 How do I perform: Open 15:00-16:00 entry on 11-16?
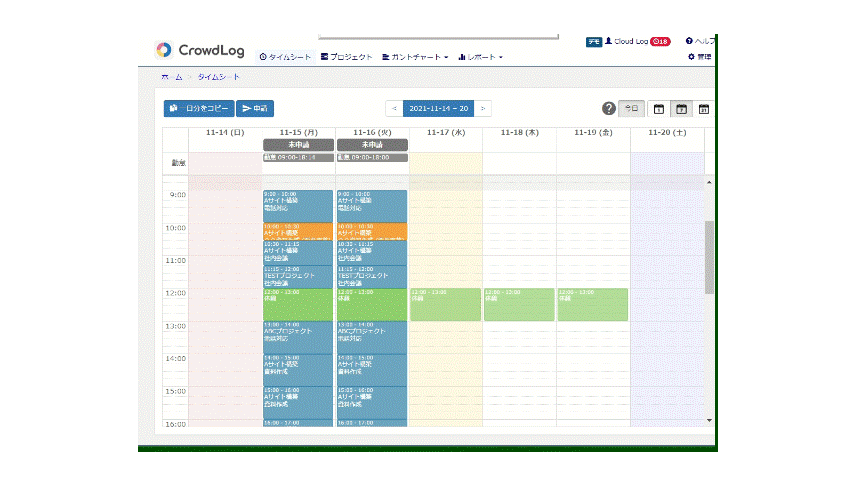click(372, 403)
